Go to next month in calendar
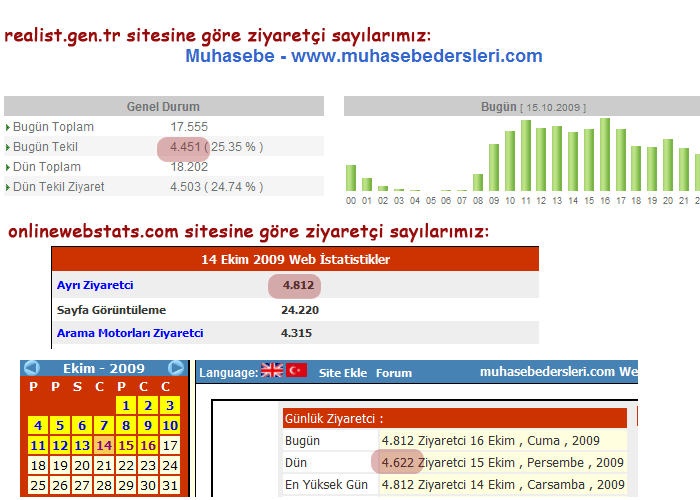 pos(177,368)
